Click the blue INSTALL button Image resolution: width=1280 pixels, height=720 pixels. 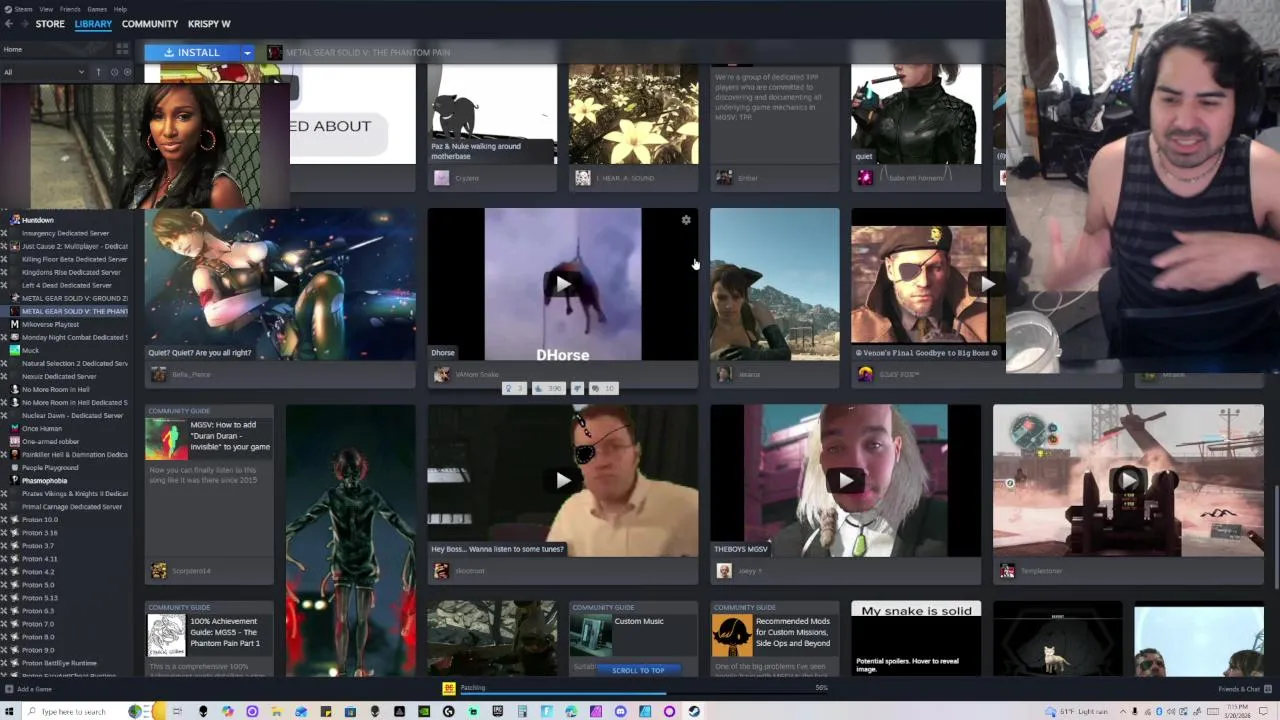coord(192,52)
